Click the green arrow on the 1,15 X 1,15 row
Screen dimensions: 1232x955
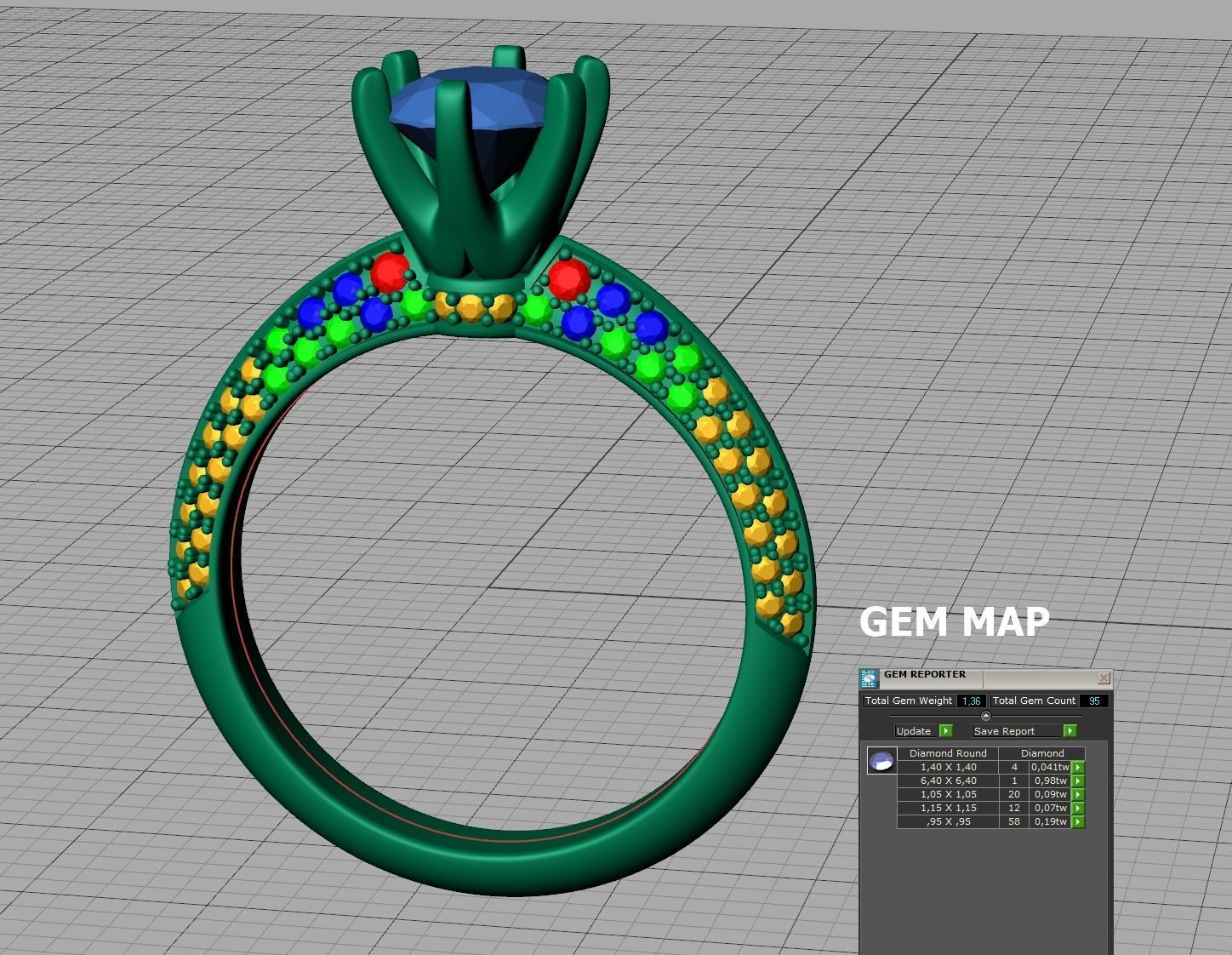[x=1078, y=808]
